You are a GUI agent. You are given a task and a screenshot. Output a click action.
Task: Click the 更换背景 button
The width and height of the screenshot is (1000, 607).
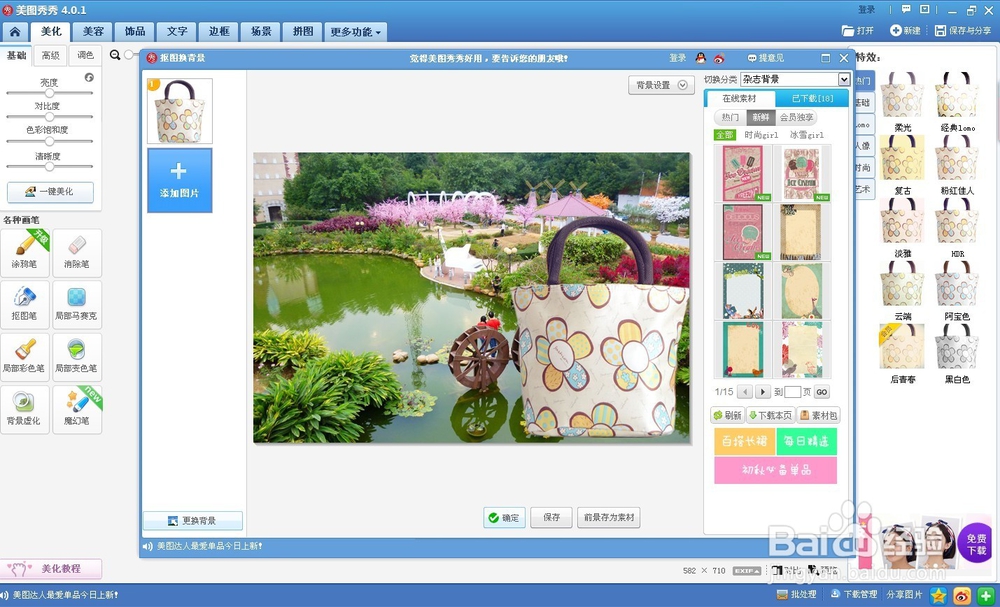click(193, 521)
